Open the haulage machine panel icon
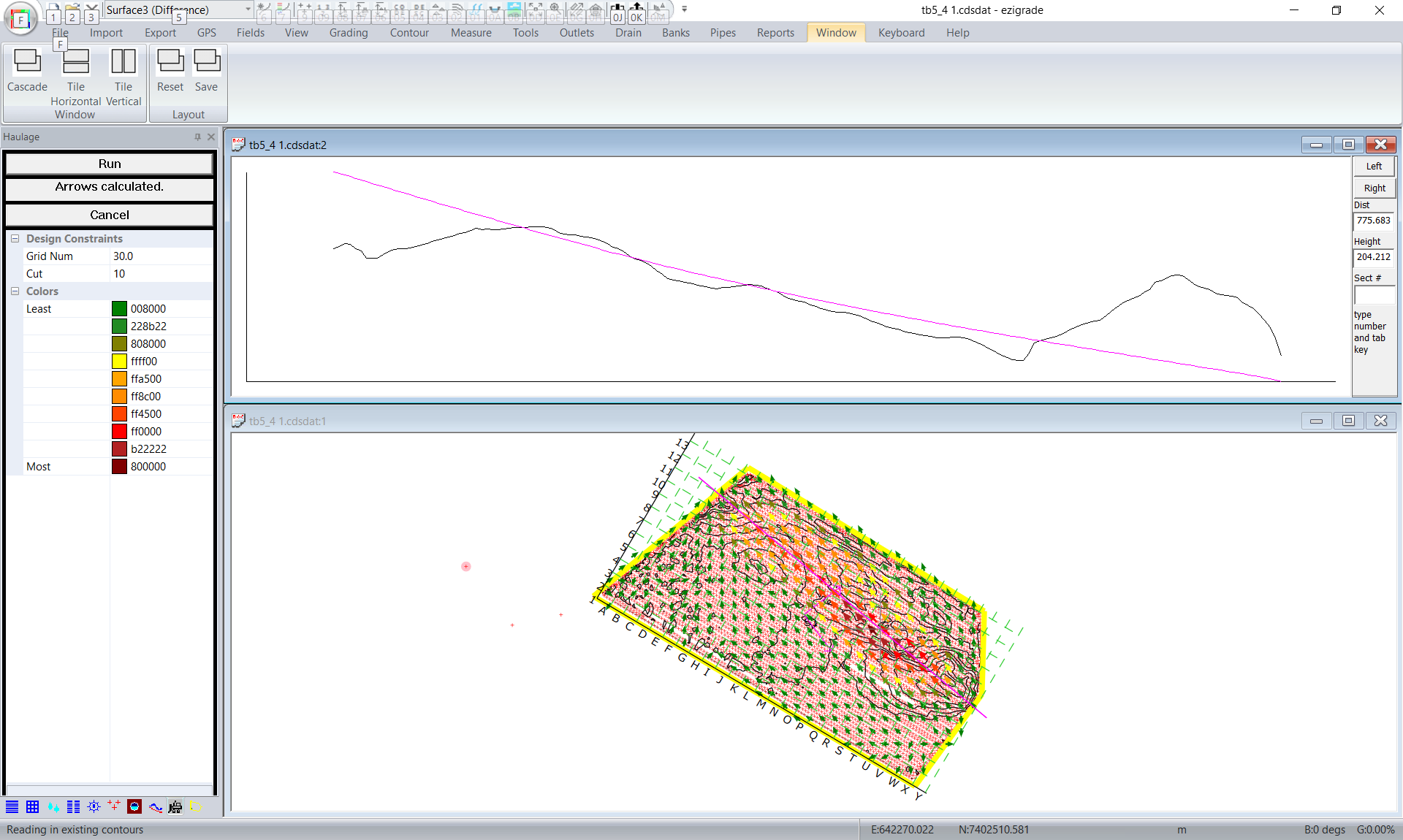Screen dimensions: 1403x840 pyautogui.click(x=175, y=806)
